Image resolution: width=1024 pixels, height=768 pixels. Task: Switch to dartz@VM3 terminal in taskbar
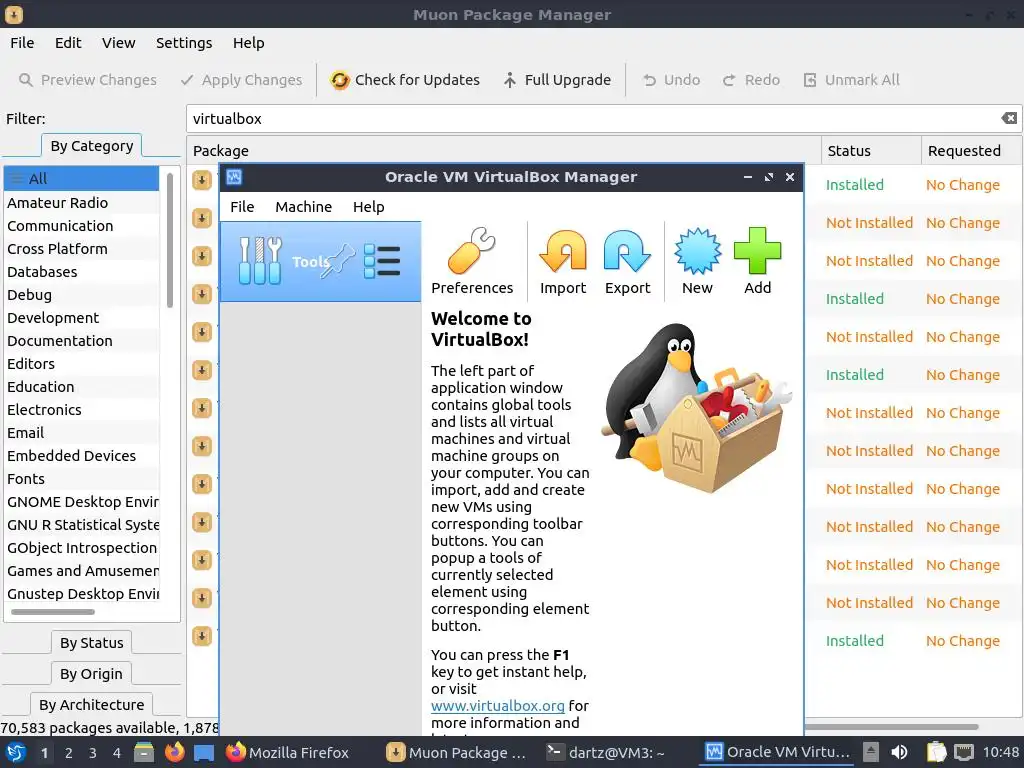(x=605, y=752)
